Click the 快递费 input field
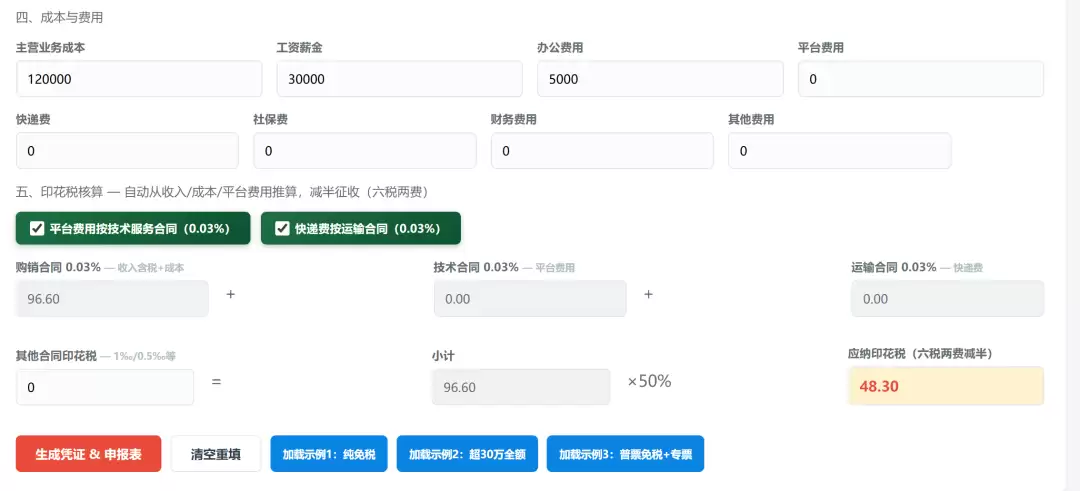 point(127,151)
